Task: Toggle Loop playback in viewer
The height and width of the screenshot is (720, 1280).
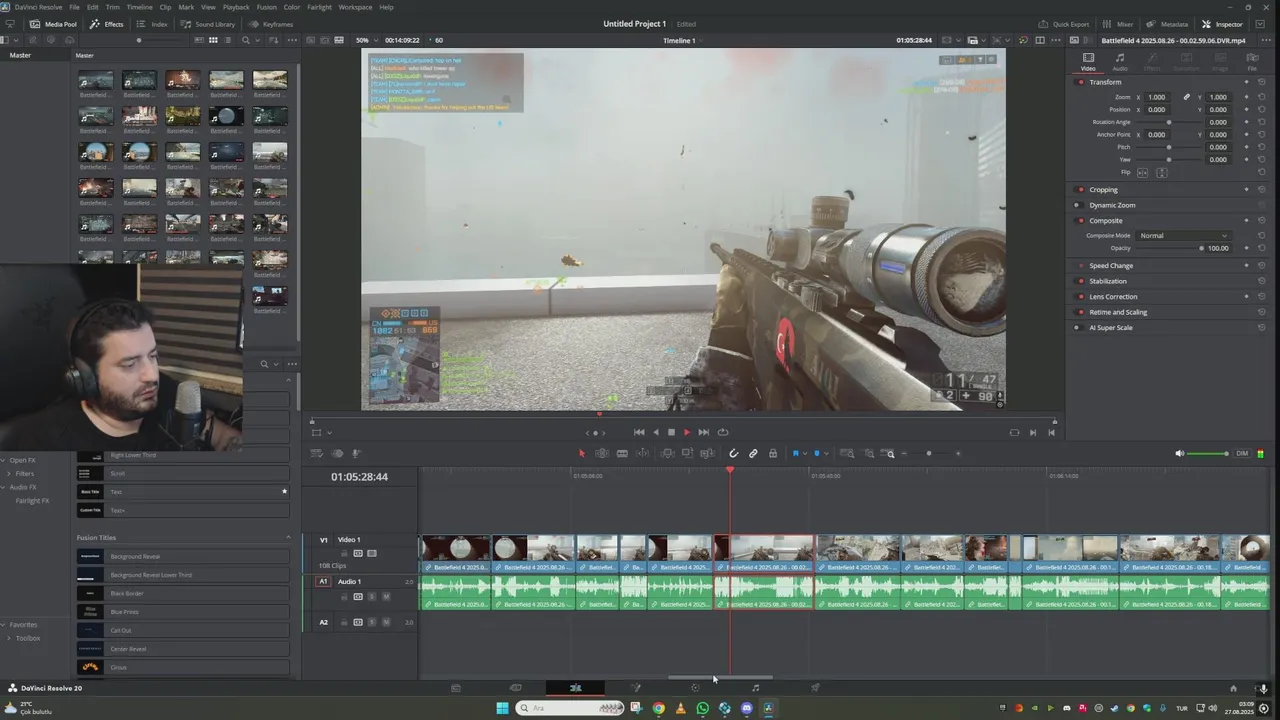Action: (x=723, y=432)
